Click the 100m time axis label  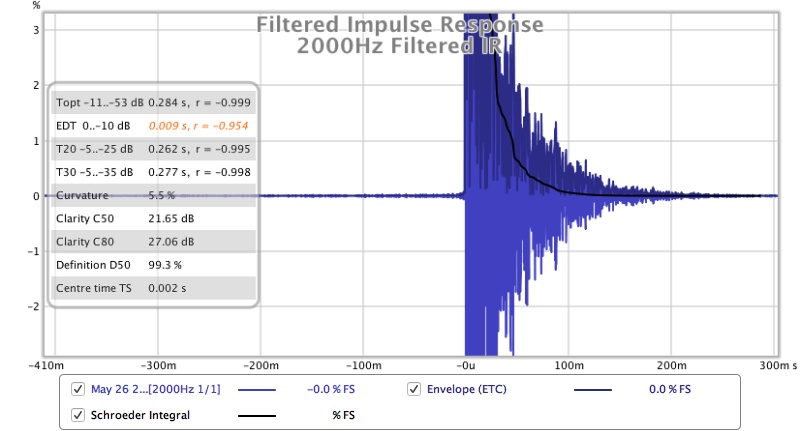[x=569, y=365]
